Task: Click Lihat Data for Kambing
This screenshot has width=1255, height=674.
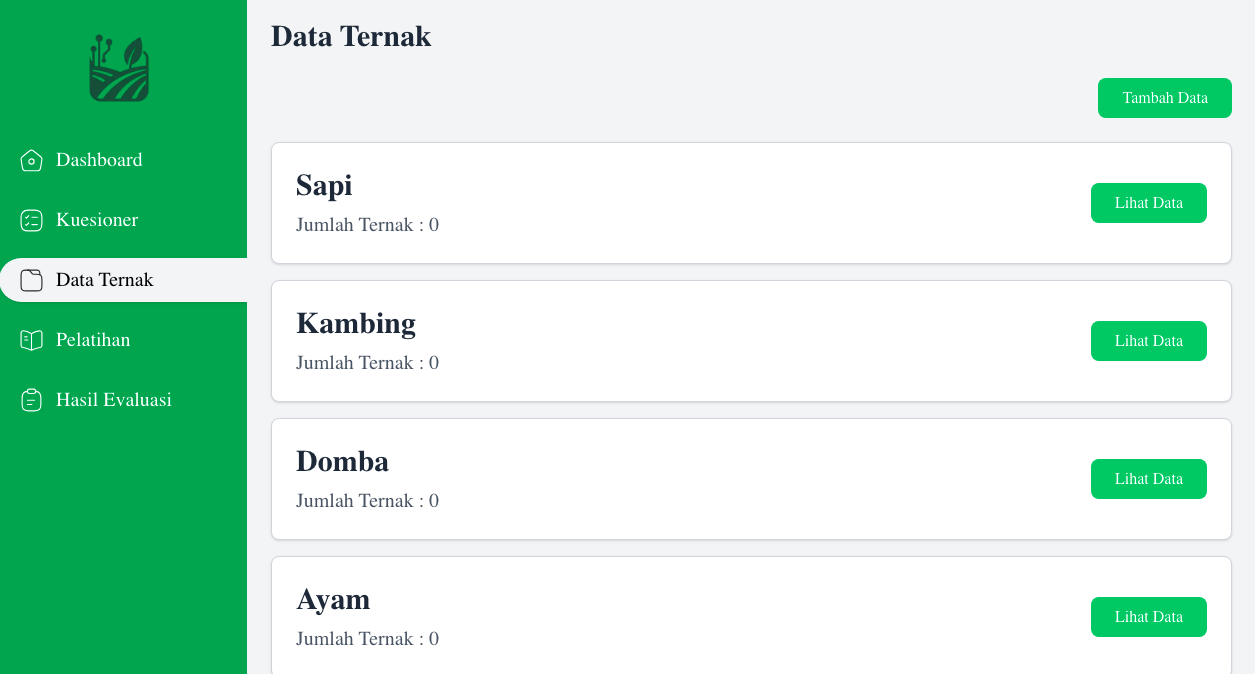Action: (1148, 341)
